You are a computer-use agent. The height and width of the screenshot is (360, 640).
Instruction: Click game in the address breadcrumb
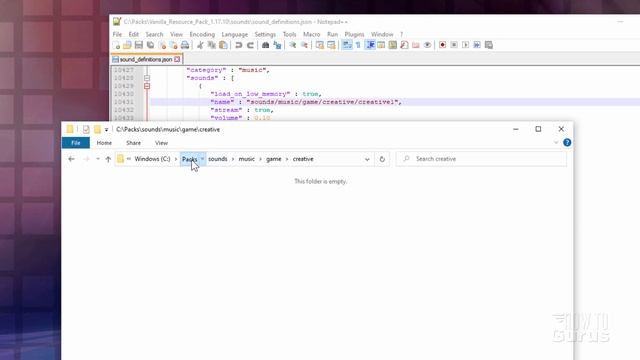pos(273,159)
